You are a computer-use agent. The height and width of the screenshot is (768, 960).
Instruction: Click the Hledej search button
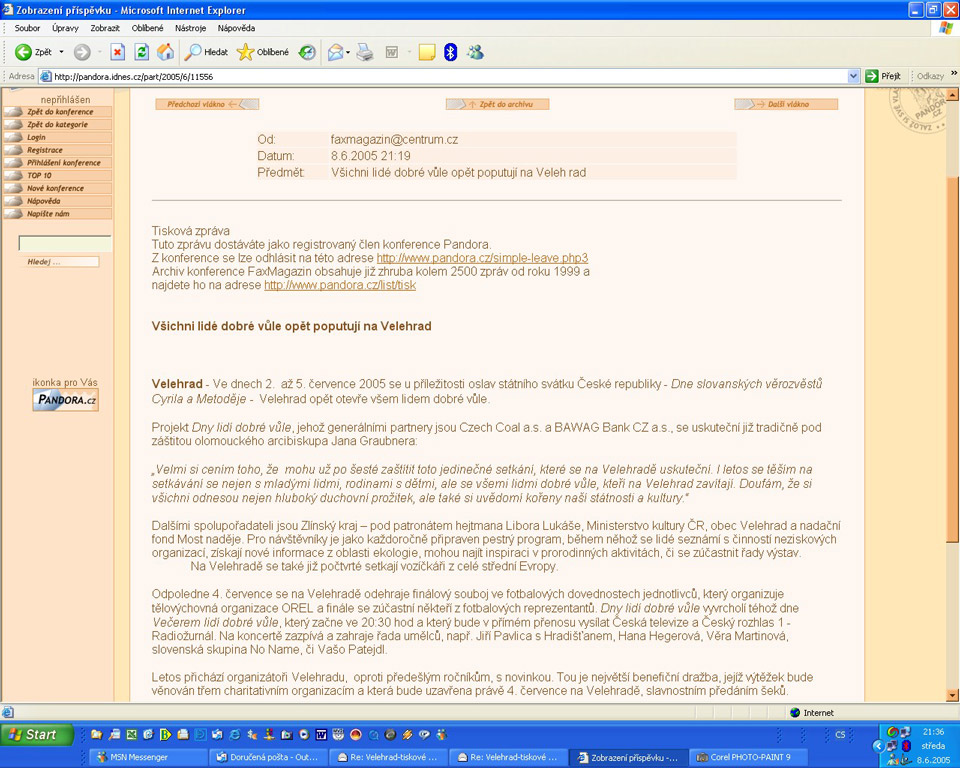click(59, 262)
